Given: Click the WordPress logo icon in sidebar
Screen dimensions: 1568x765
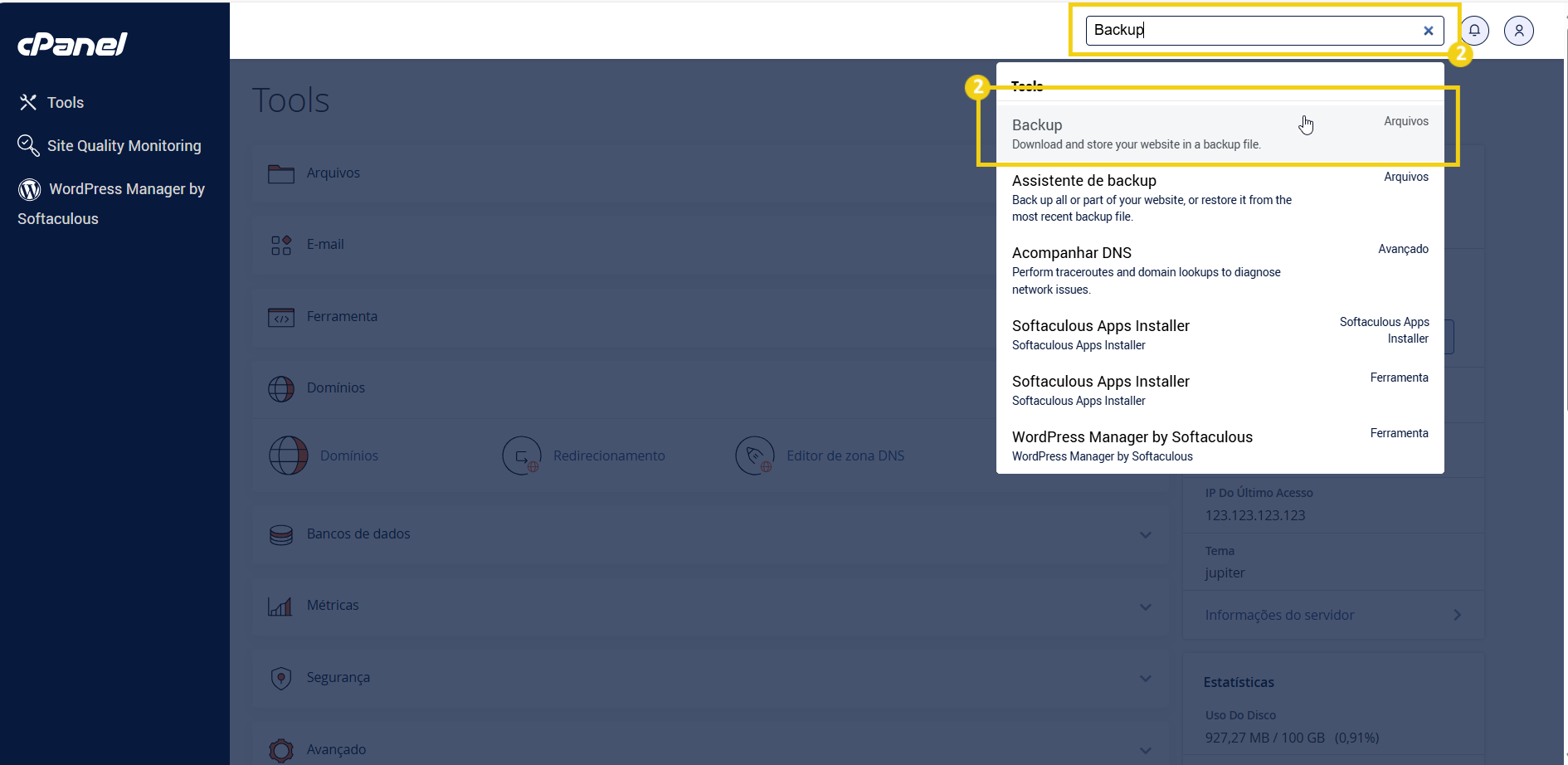Looking at the screenshot, I should click(x=30, y=189).
